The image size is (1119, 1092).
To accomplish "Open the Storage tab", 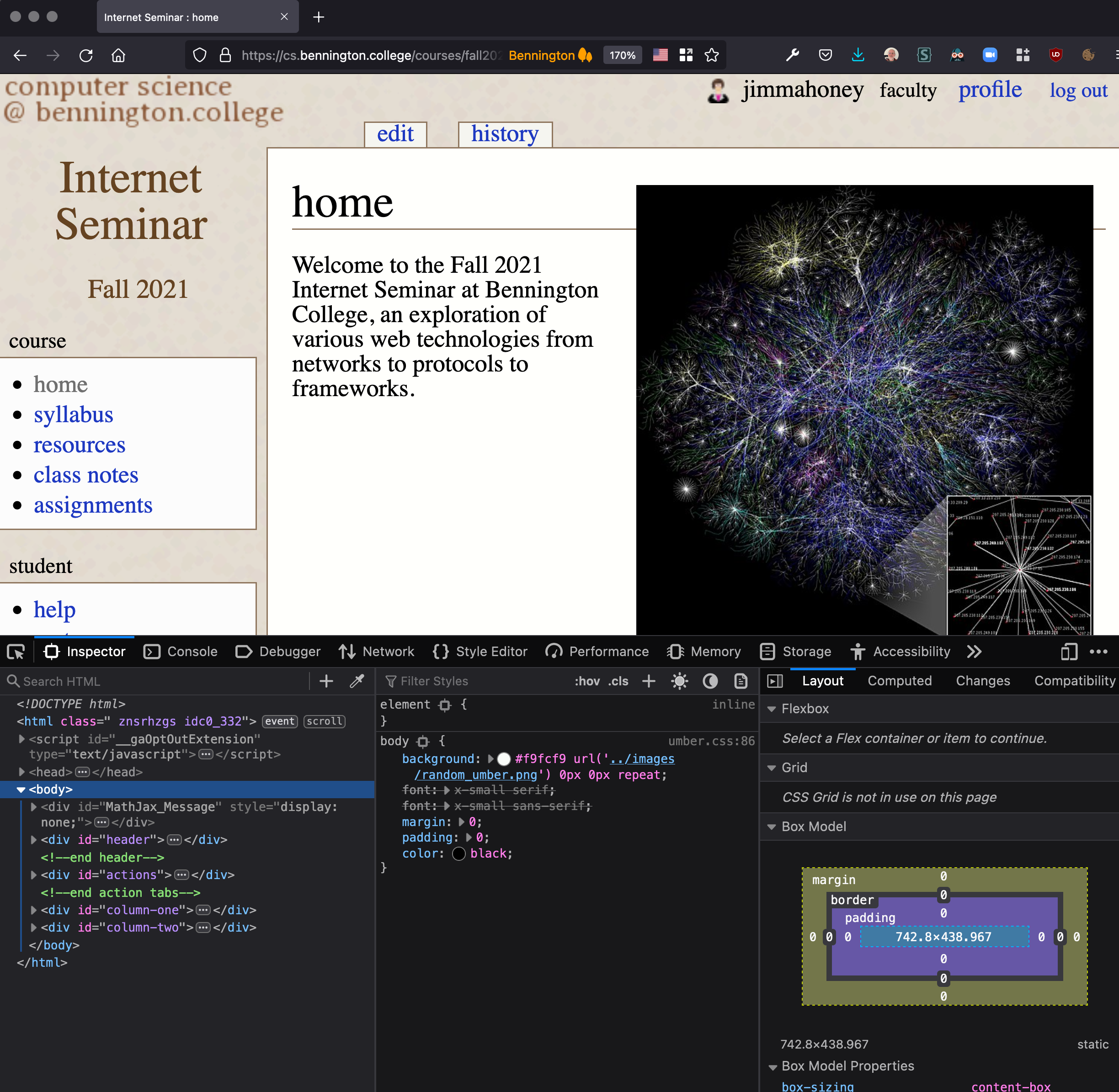I will [x=795, y=652].
